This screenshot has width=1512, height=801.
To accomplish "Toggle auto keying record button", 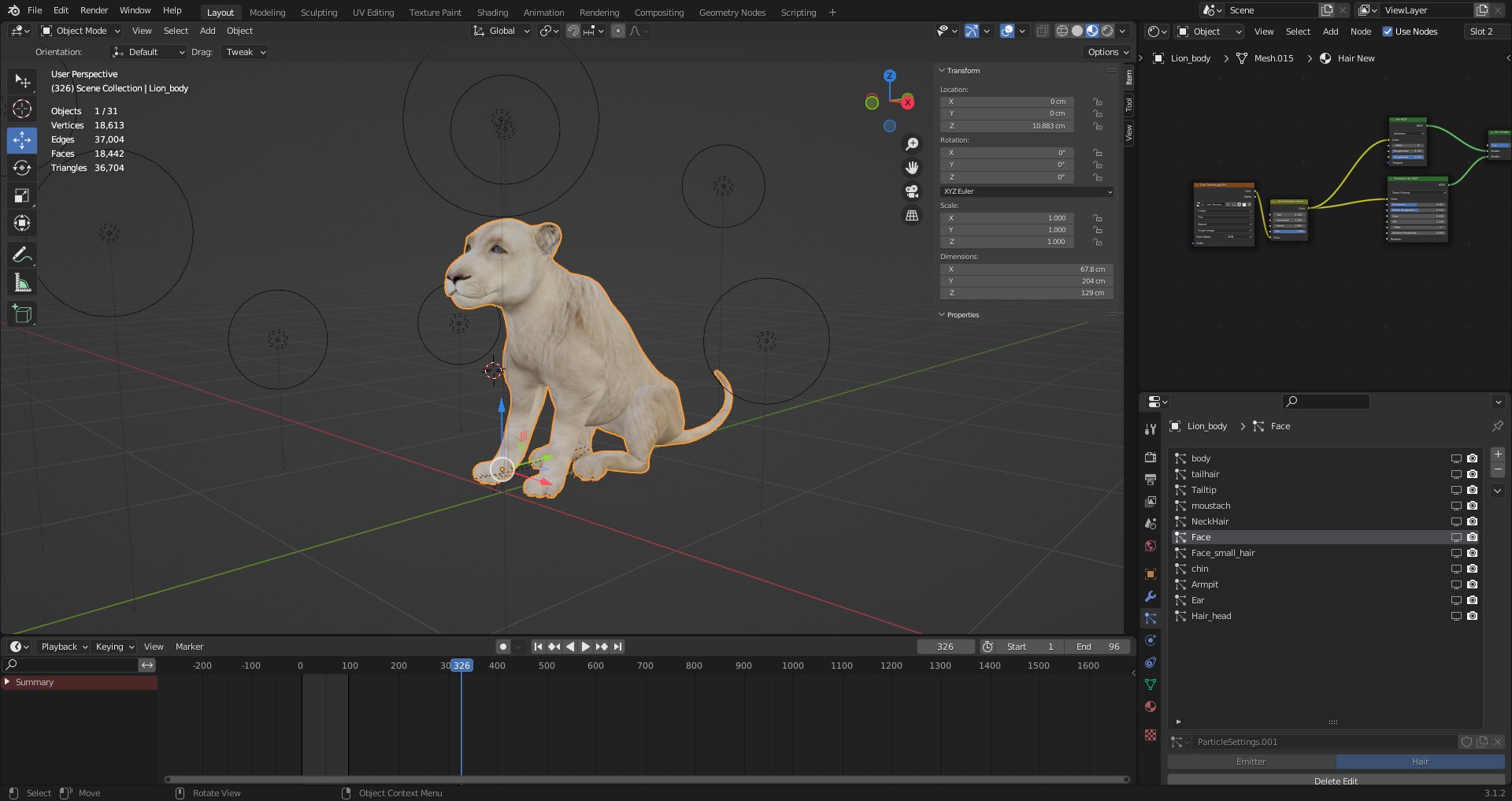I will pyautogui.click(x=503, y=647).
